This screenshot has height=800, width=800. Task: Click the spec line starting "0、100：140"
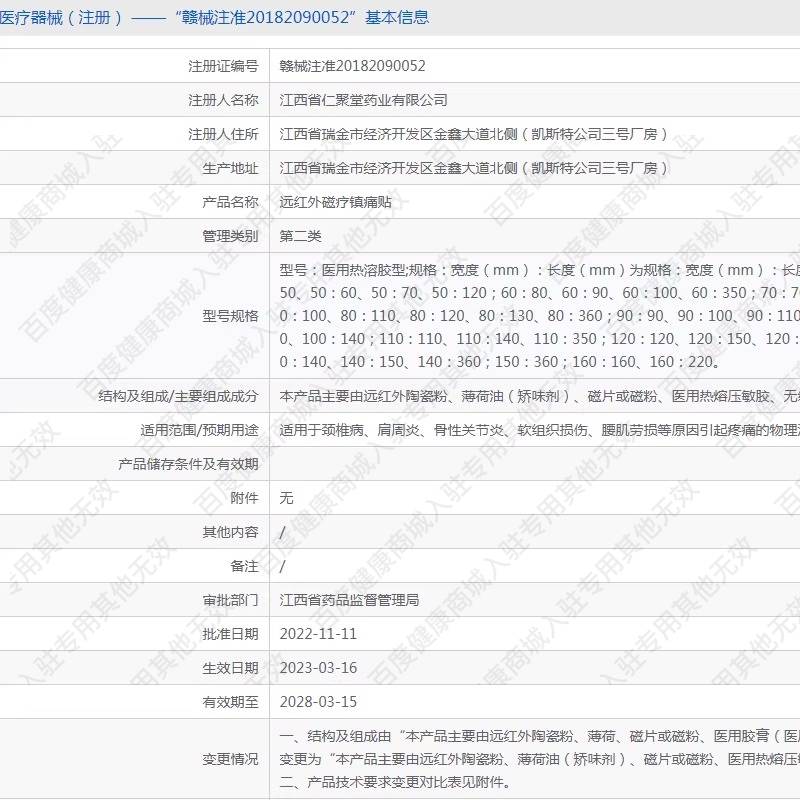(540, 339)
